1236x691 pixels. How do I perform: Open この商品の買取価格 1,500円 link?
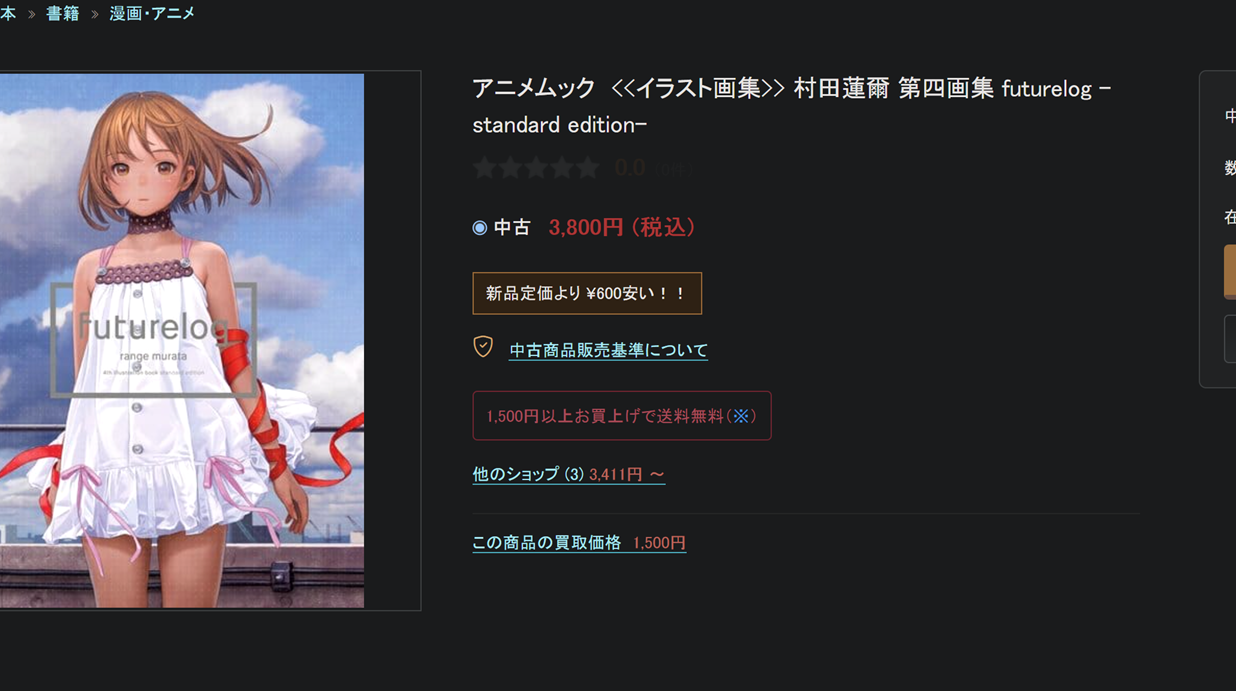click(x=579, y=543)
